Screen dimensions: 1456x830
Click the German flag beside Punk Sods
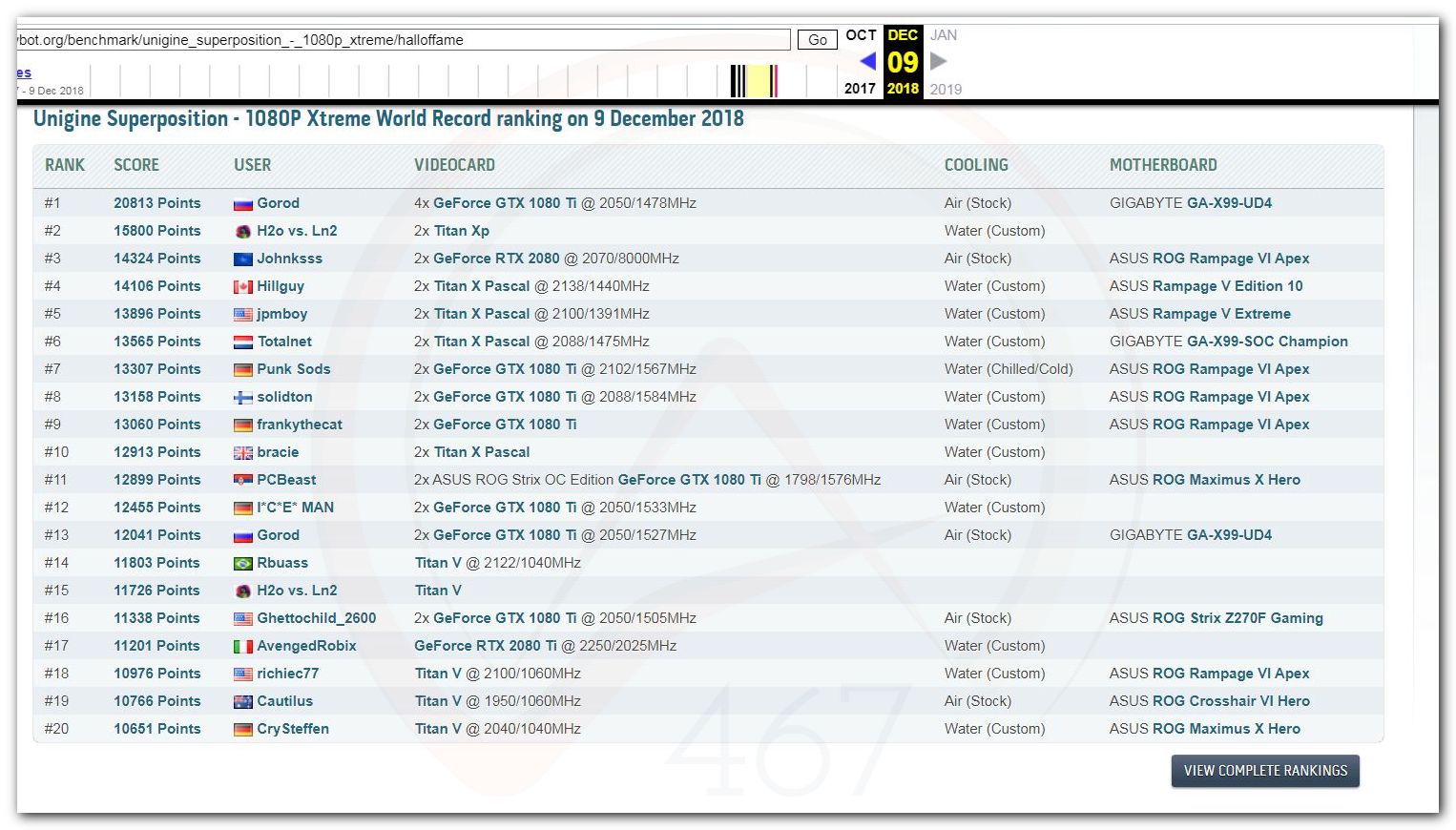[243, 370]
